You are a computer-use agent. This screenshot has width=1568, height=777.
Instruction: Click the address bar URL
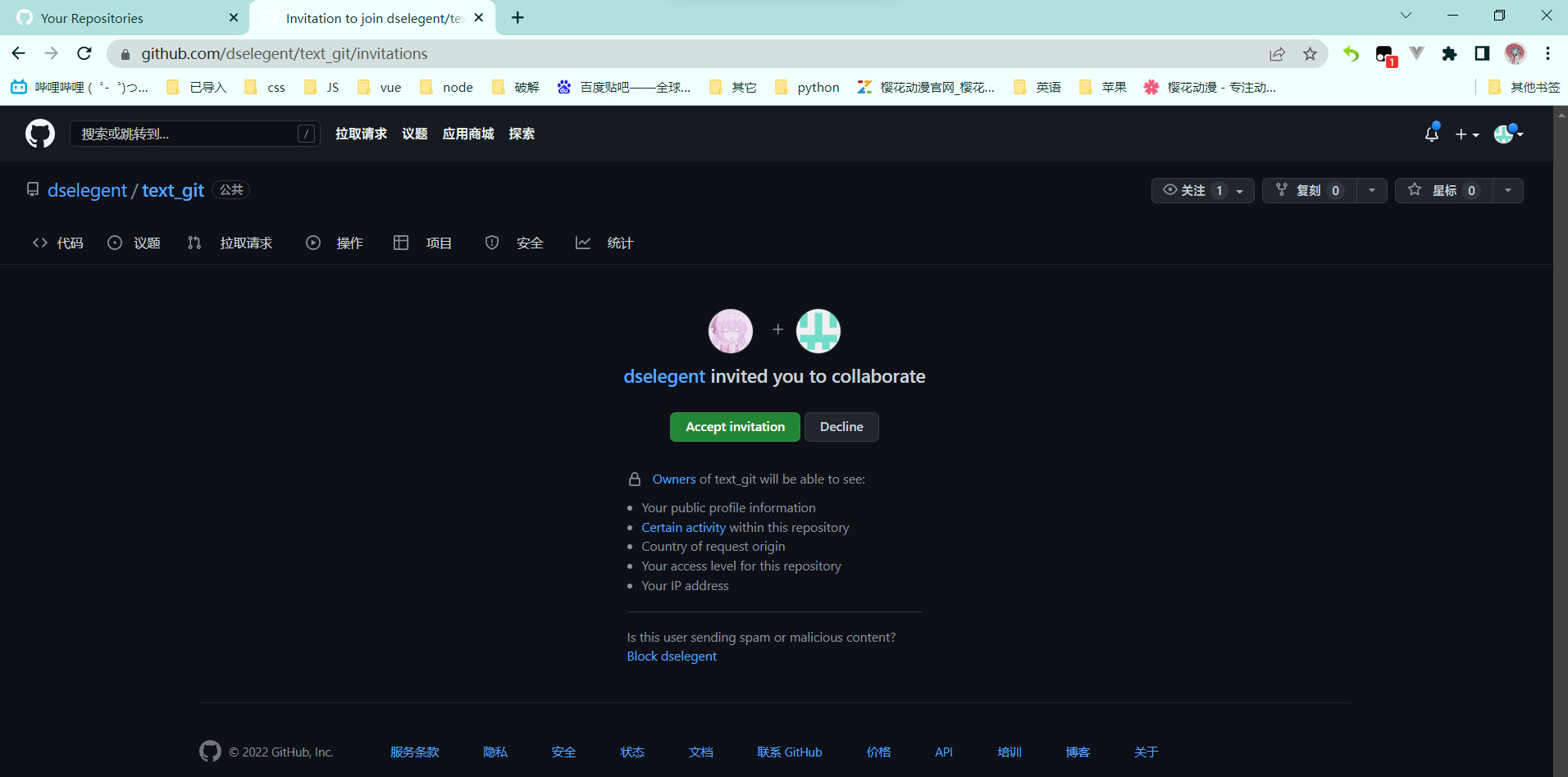285,53
